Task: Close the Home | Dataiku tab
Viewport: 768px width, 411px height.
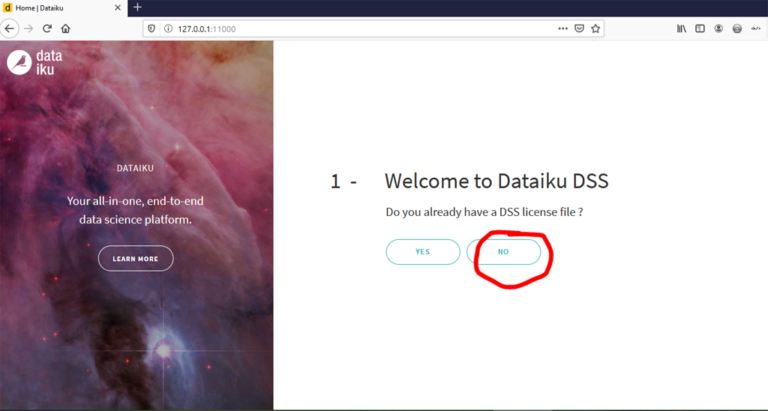Action: (118, 8)
